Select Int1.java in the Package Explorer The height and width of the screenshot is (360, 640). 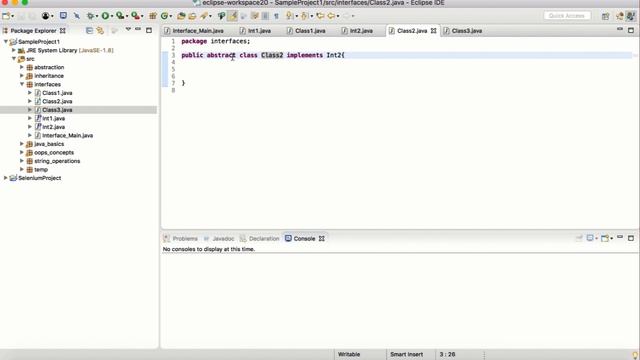pos(53,118)
